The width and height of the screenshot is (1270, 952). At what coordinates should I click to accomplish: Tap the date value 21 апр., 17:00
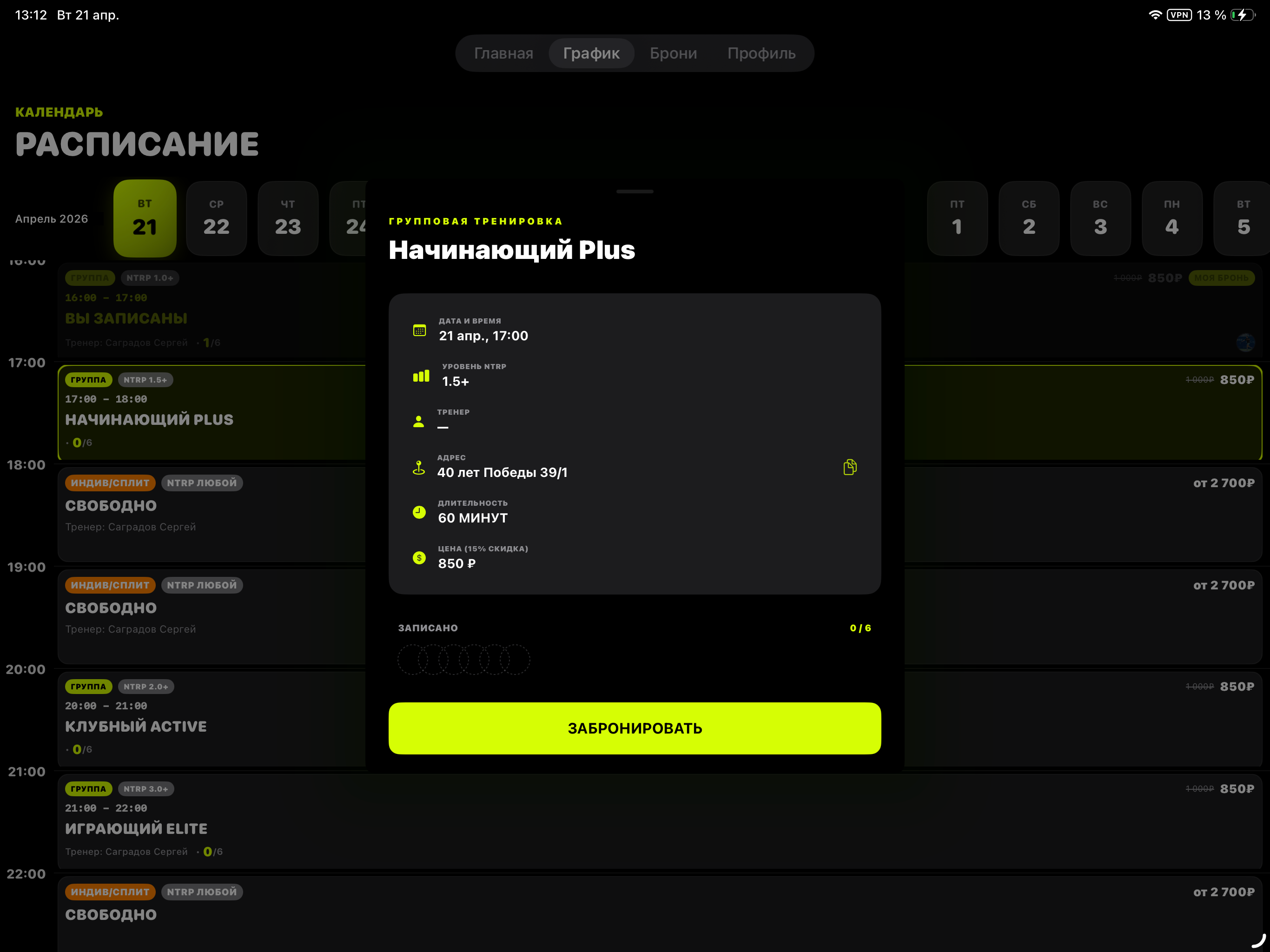click(483, 336)
